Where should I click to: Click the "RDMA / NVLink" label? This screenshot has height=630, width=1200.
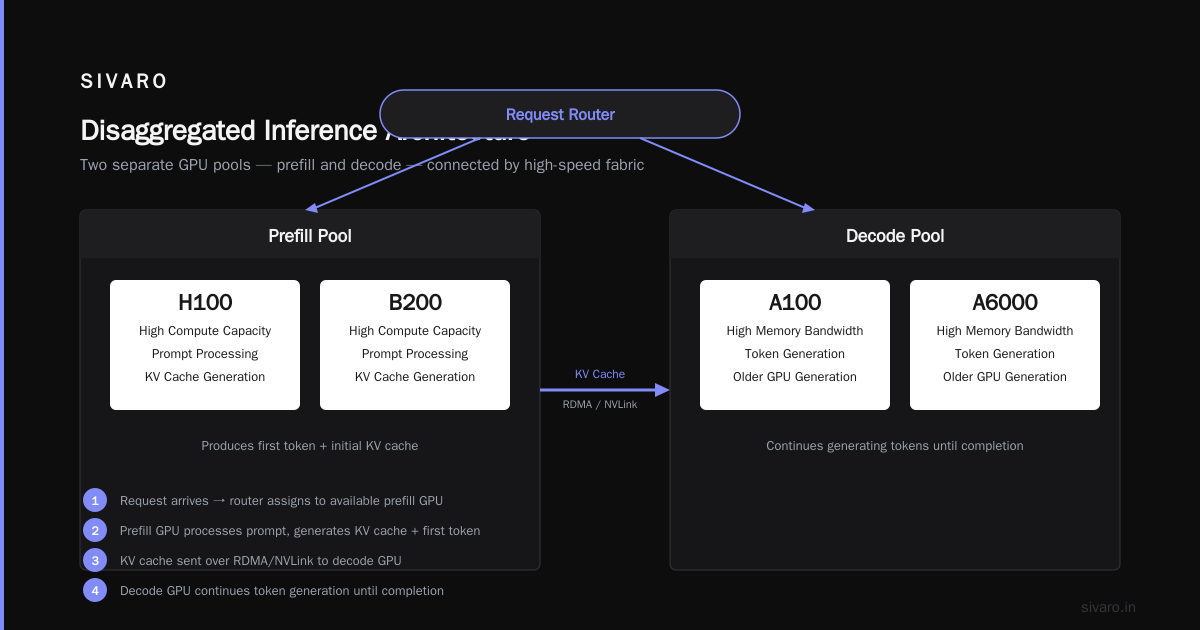[600, 404]
